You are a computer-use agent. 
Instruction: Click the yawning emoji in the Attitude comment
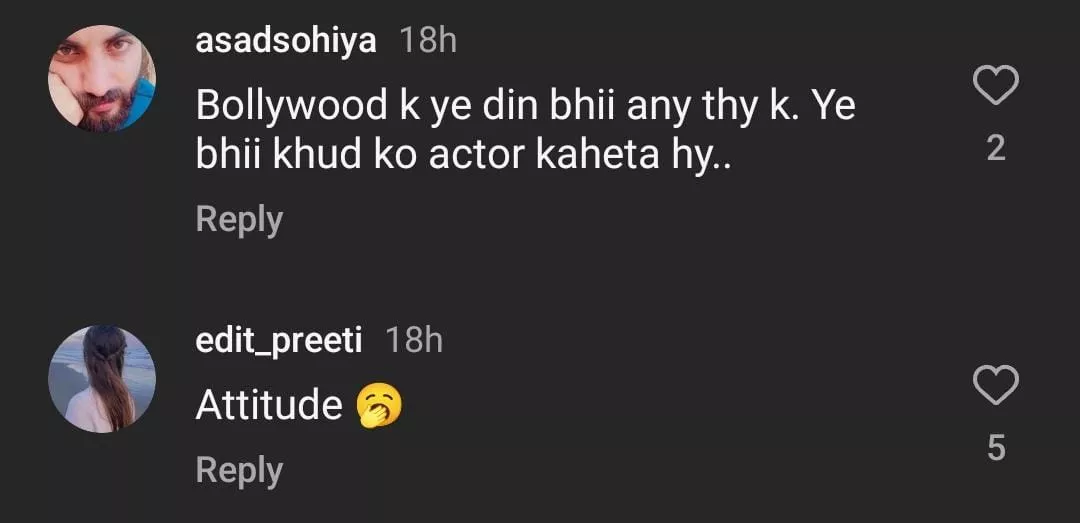click(378, 406)
